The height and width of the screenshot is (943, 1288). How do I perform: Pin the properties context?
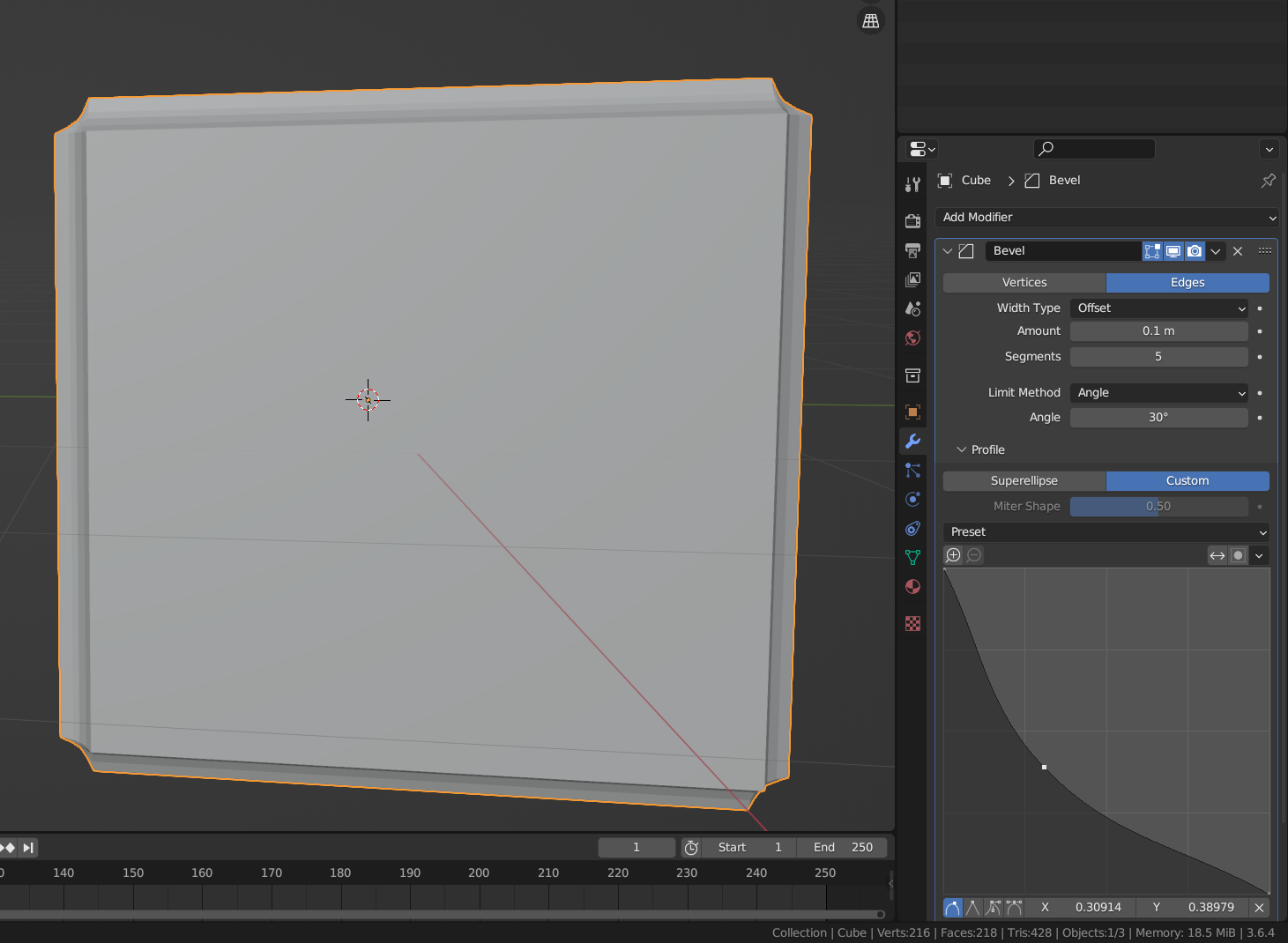(1268, 181)
